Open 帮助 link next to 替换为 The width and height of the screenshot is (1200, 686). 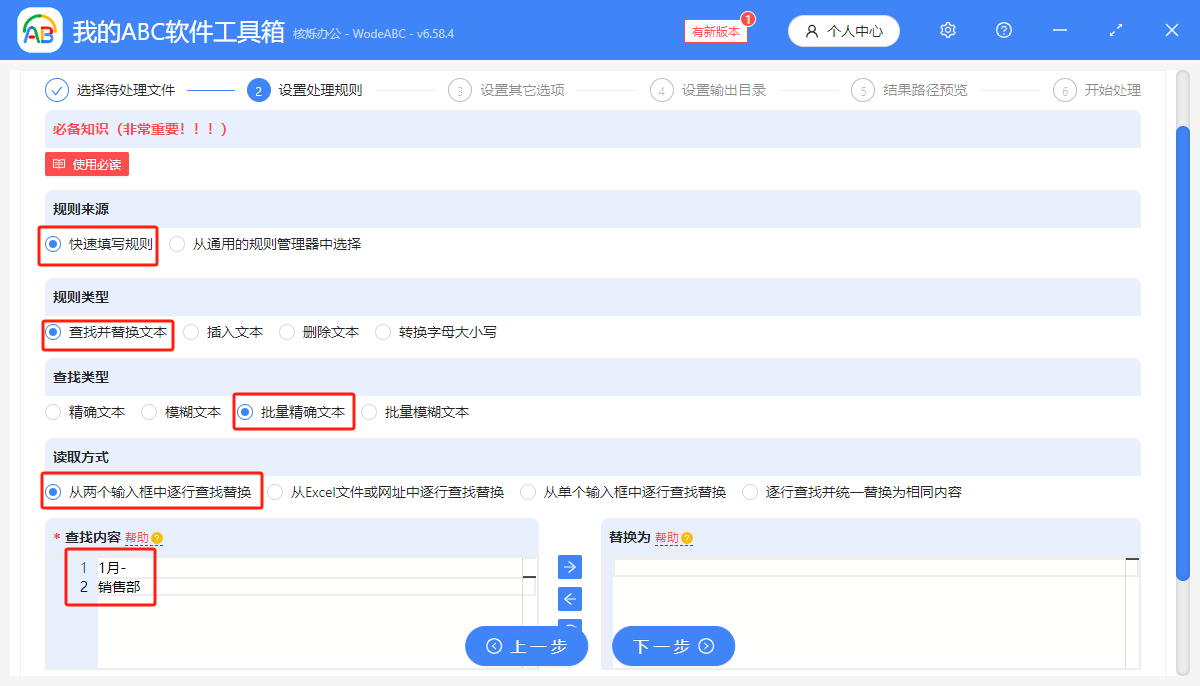pos(667,537)
